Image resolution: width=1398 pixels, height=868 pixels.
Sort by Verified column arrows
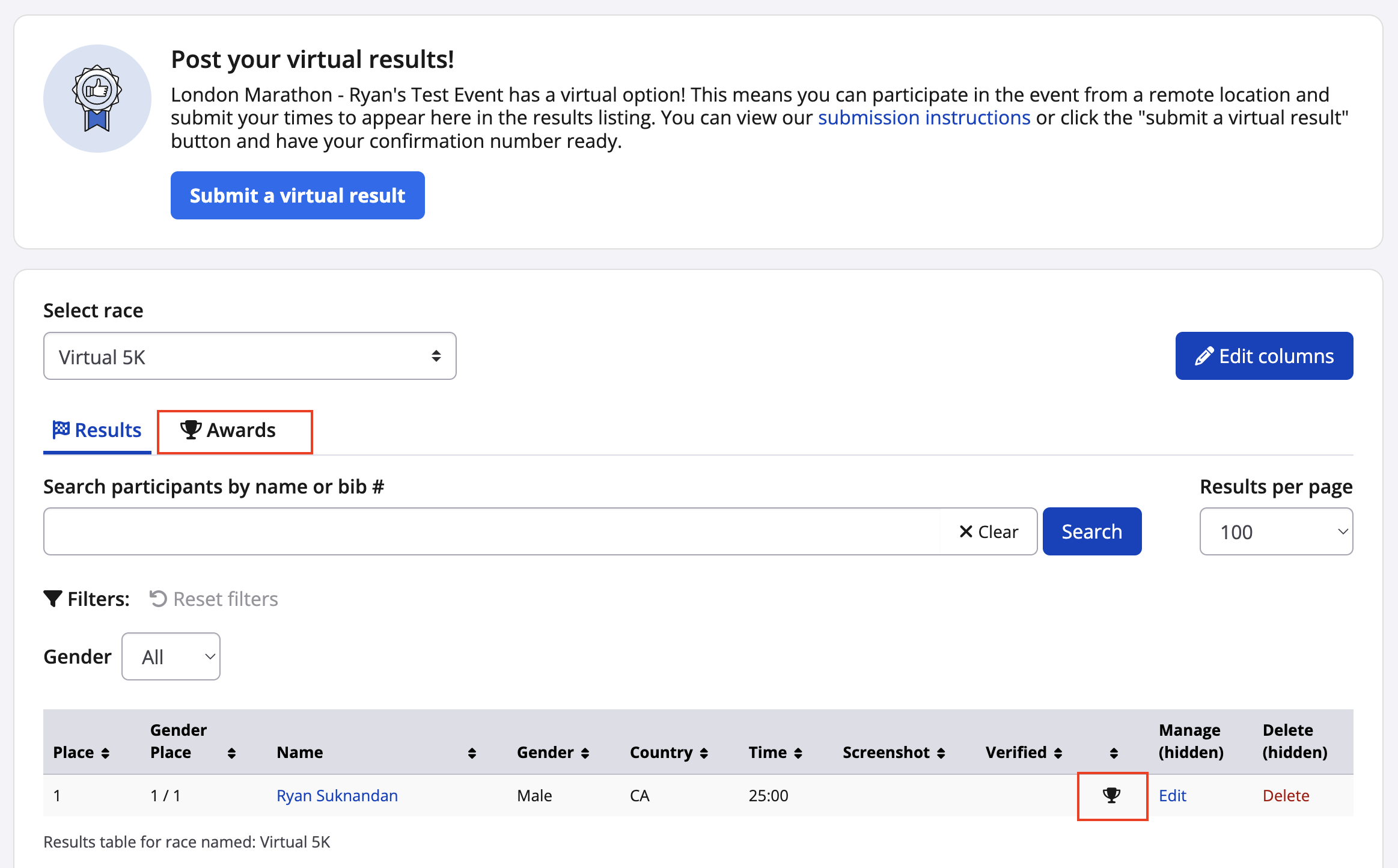(1058, 753)
